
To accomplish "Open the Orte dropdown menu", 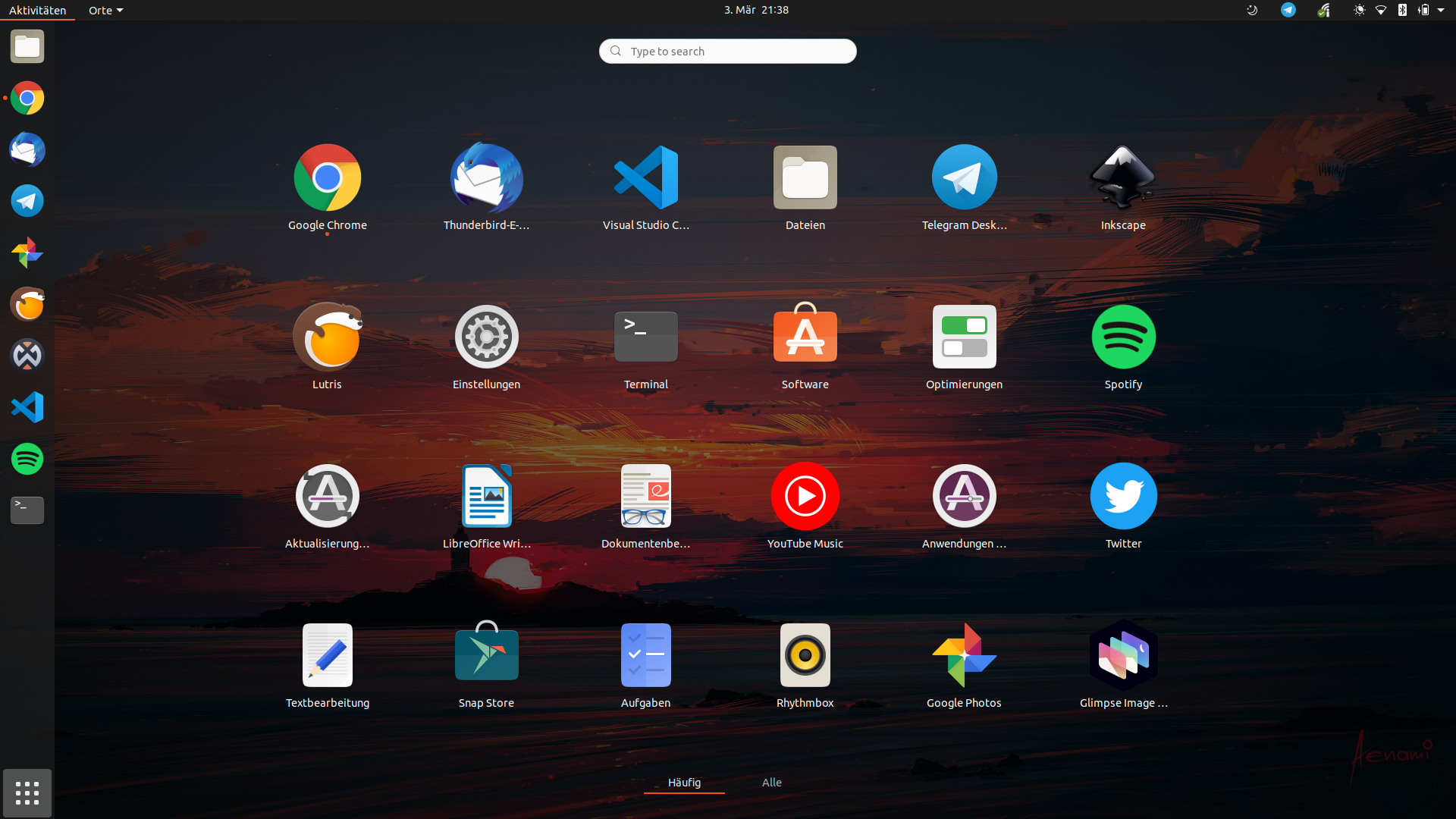I will click(x=105, y=10).
